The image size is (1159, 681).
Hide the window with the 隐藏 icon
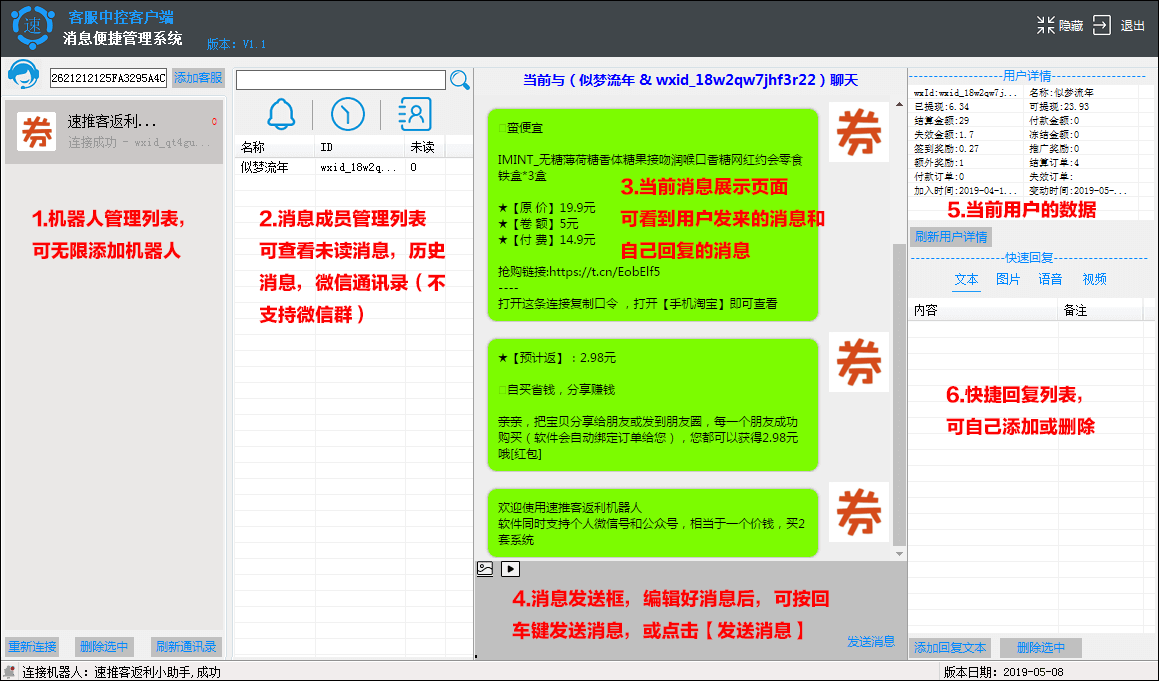tap(1044, 25)
